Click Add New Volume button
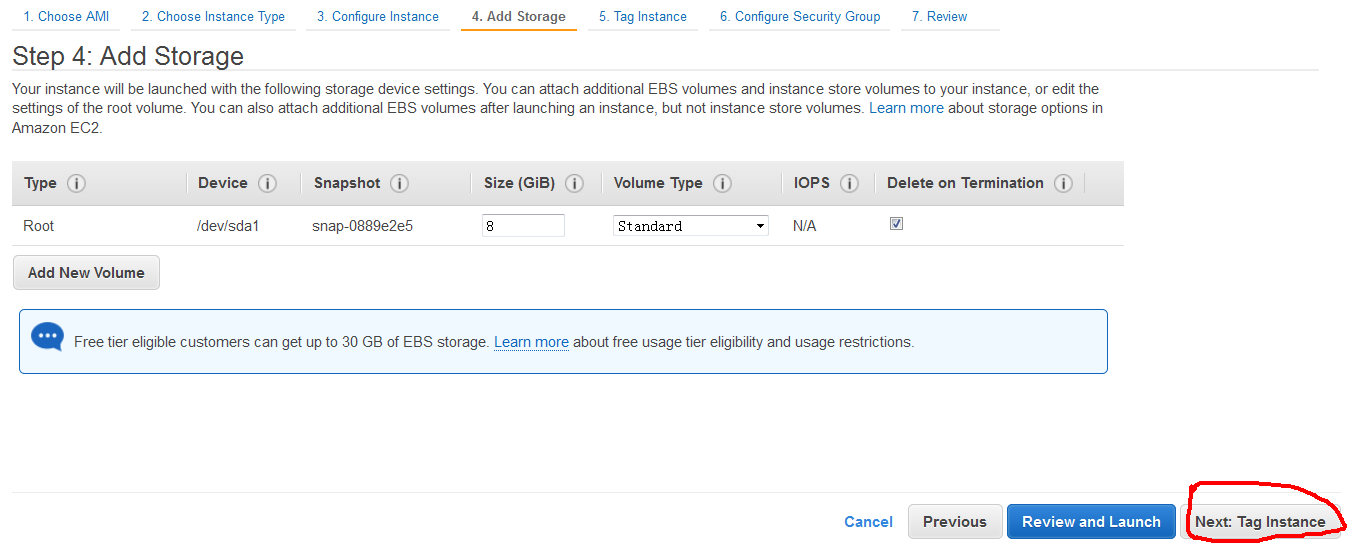1353x549 pixels. pos(86,273)
